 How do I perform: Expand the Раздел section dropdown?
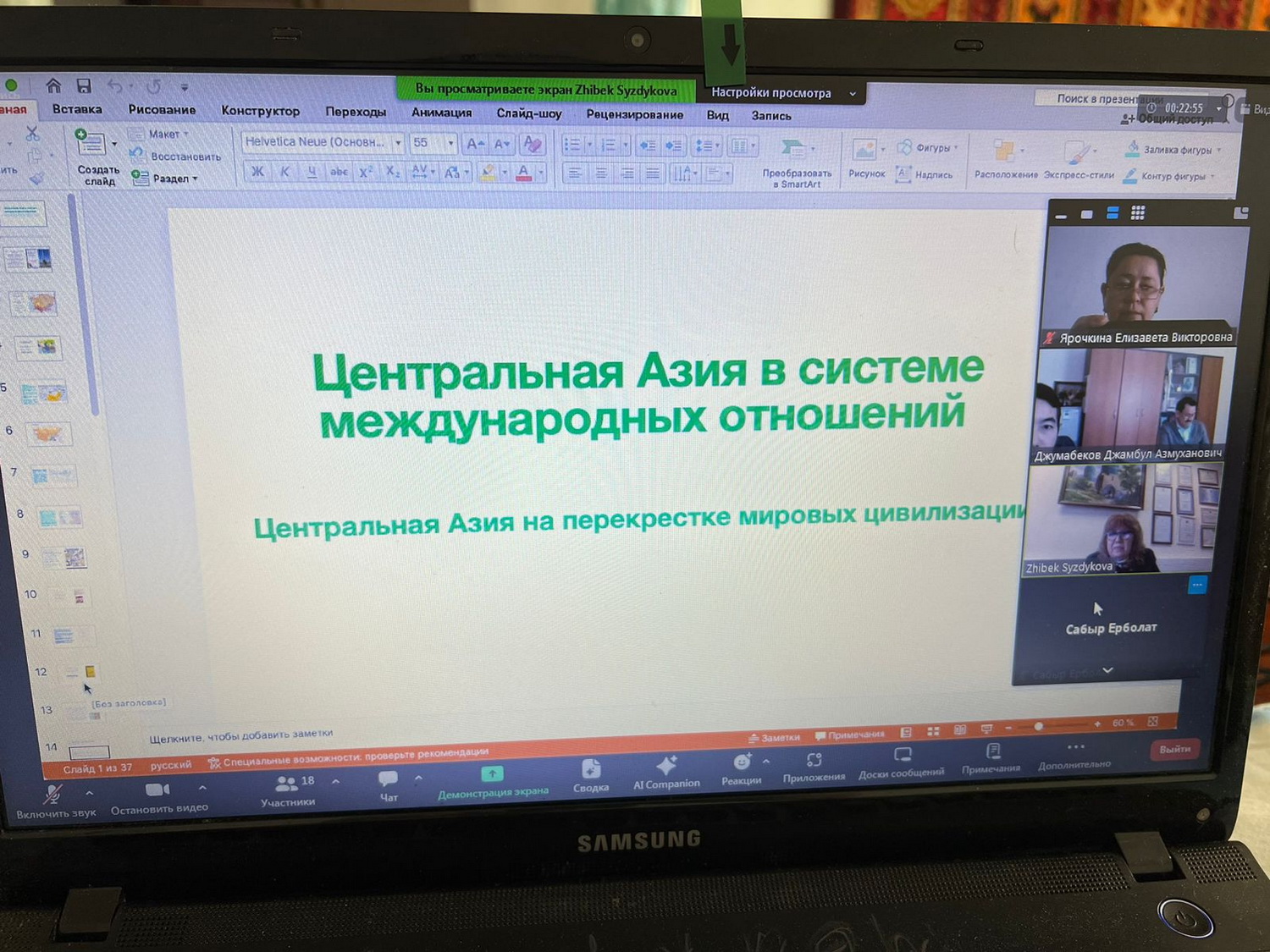coord(196,179)
